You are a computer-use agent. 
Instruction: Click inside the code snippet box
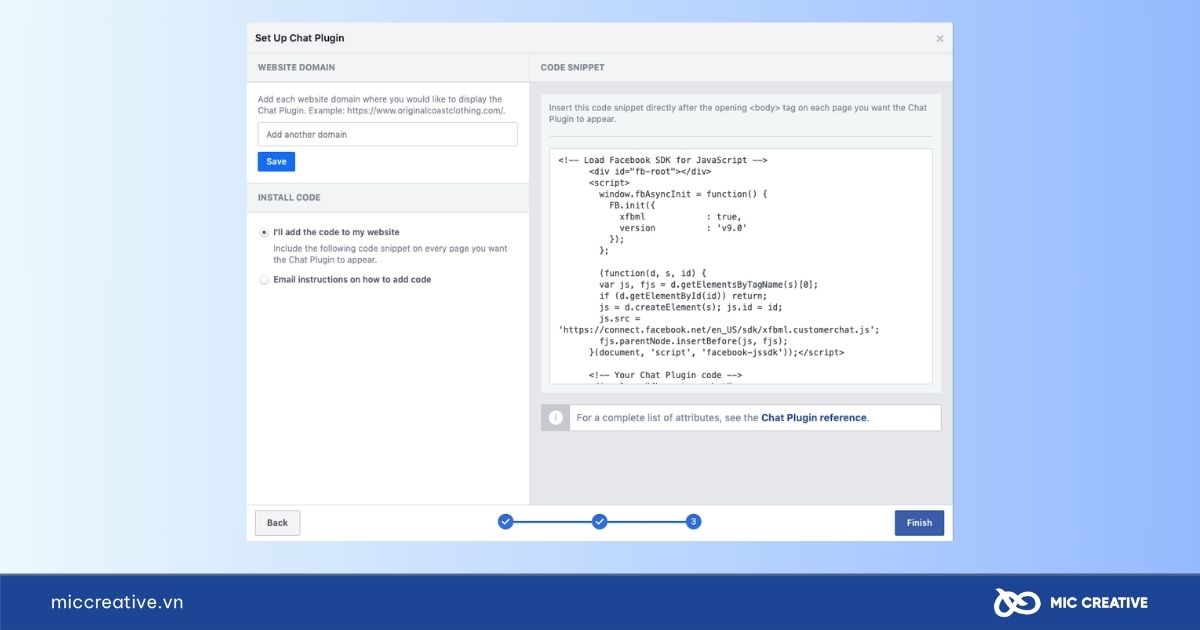(740, 266)
